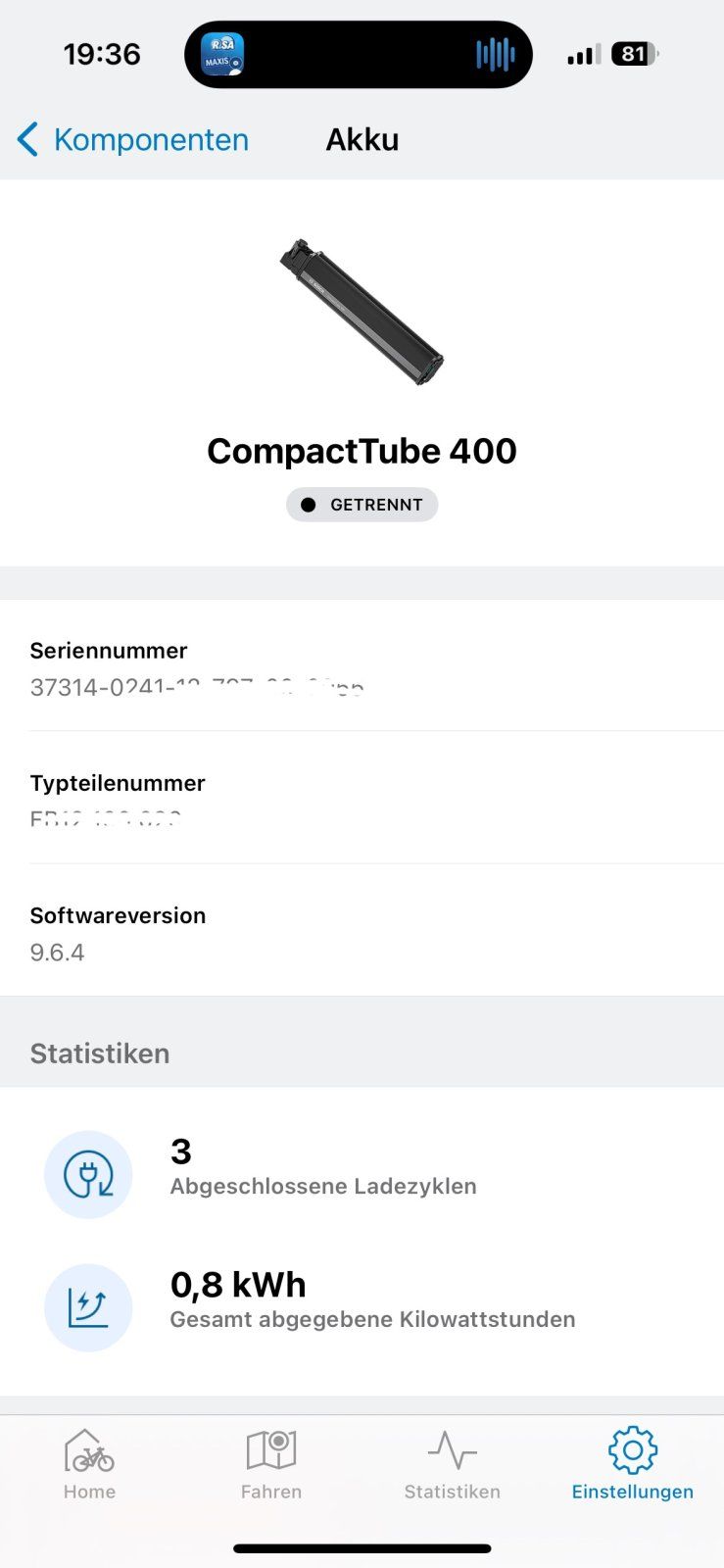Tap the back chevron arrow

[27, 140]
